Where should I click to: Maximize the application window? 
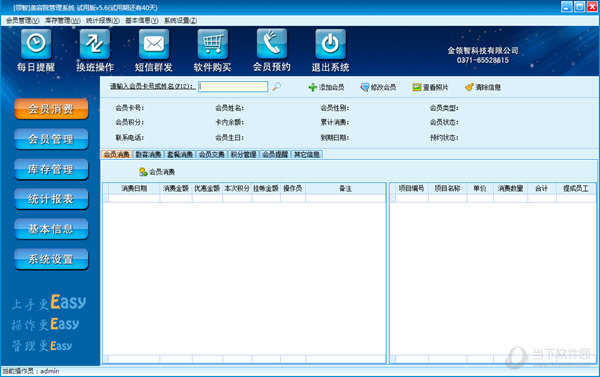(x=579, y=7)
